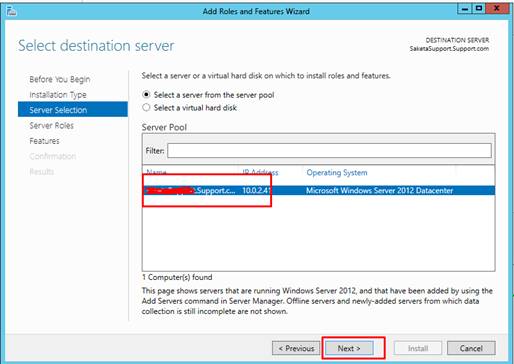Click the wizard icon in title bar
514x364 pixels.
(12, 11)
